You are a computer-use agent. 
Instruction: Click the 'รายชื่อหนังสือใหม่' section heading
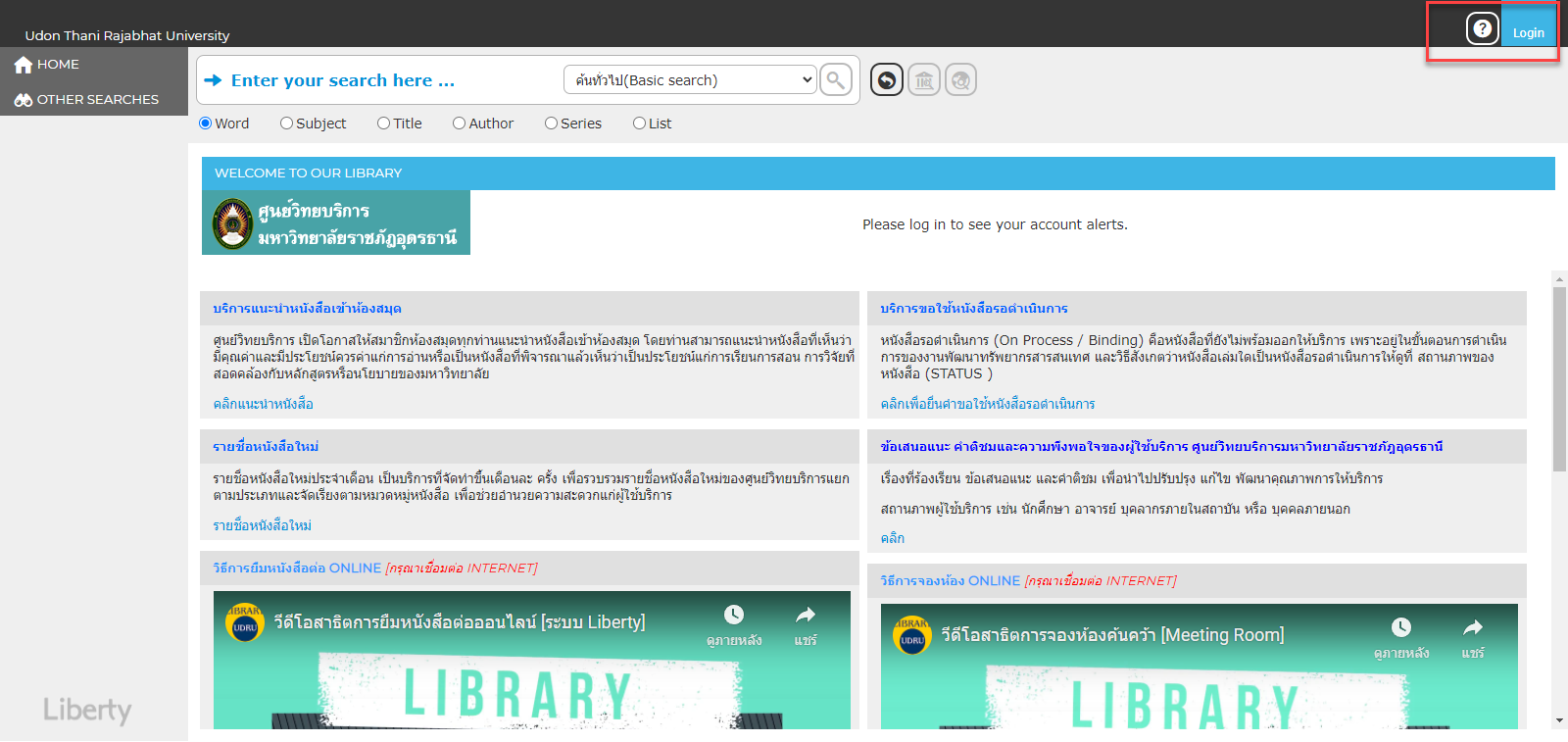click(x=266, y=447)
